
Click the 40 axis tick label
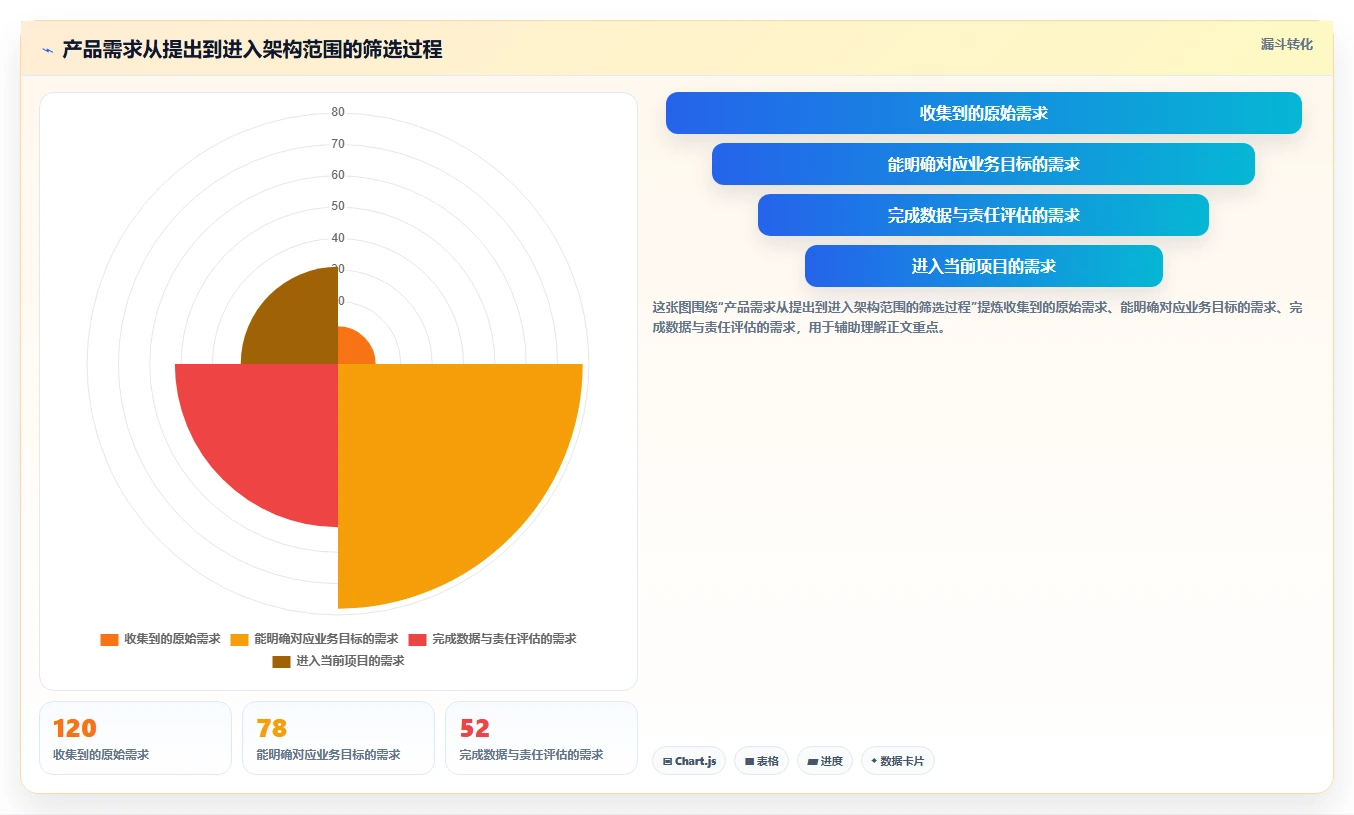(338, 238)
